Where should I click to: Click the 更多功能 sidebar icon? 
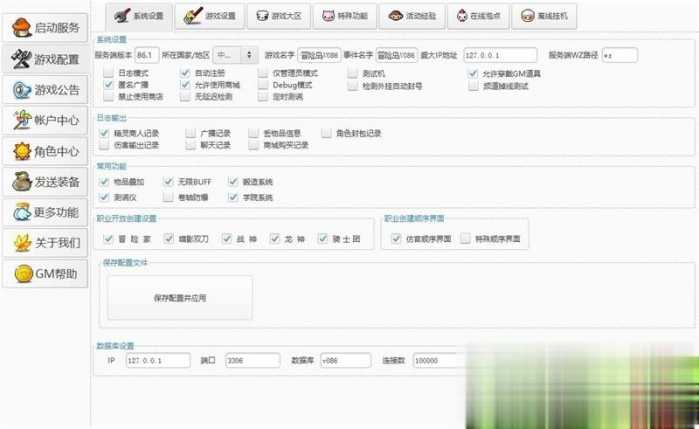click(x=22, y=213)
